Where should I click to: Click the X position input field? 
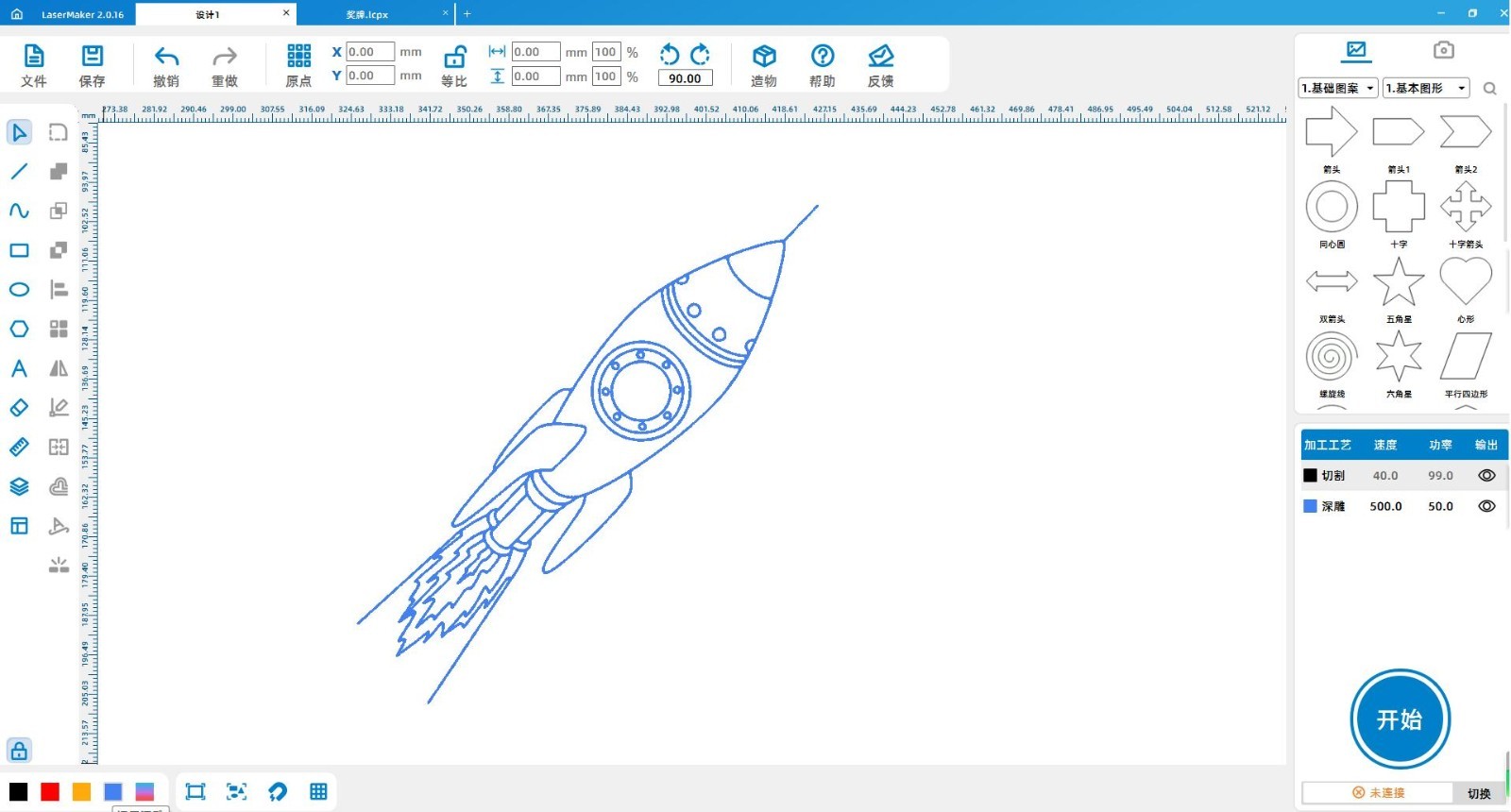click(x=369, y=52)
